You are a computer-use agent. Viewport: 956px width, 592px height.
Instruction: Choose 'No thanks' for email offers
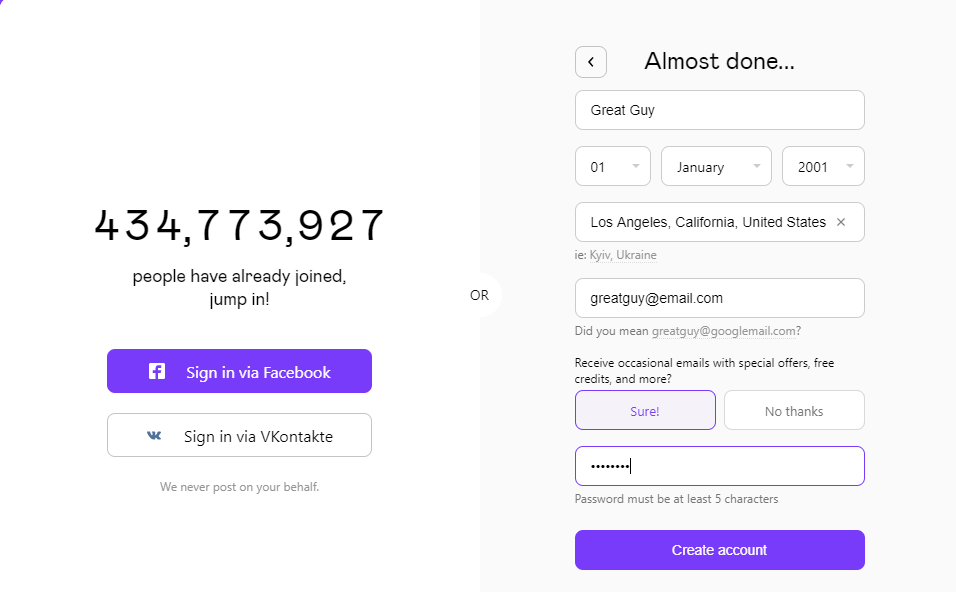[x=794, y=411]
